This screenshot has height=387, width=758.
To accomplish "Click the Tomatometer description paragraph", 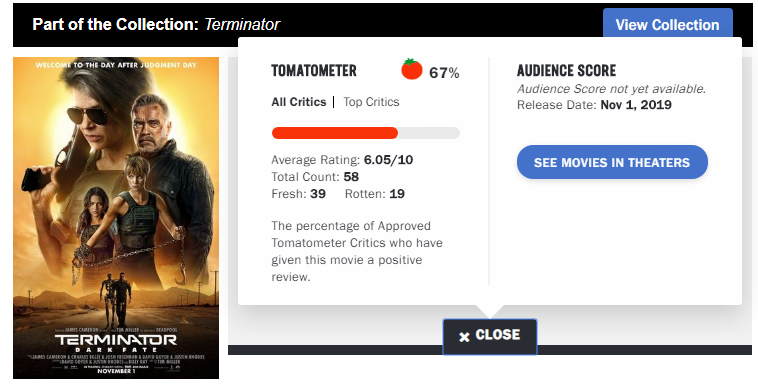I will [x=357, y=251].
